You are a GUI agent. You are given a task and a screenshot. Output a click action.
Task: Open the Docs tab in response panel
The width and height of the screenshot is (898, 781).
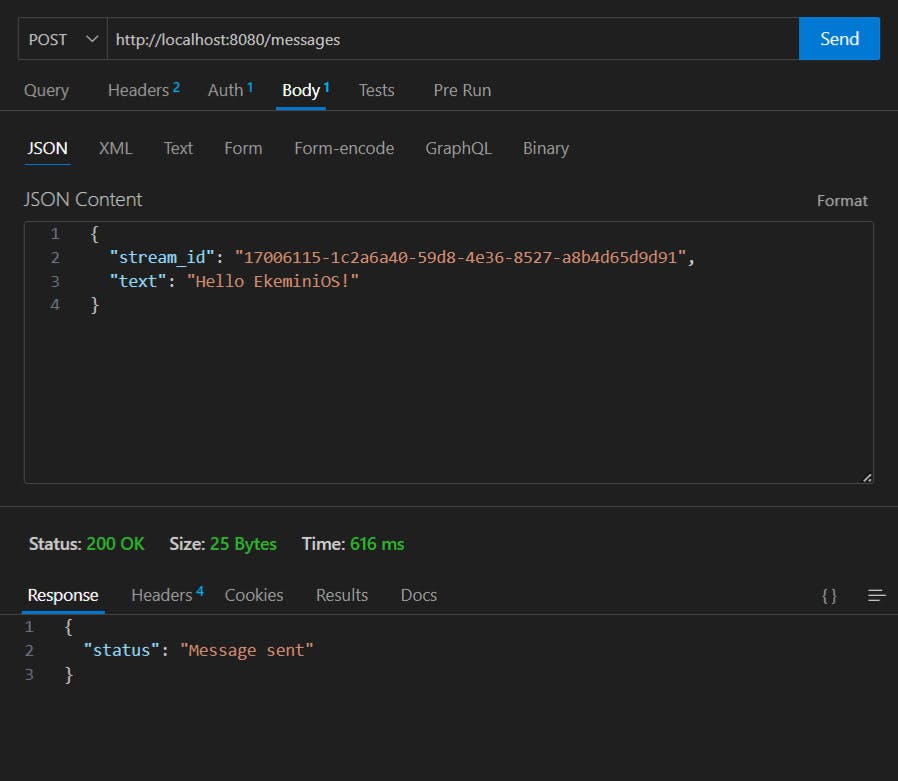click(x=419, y=595)
